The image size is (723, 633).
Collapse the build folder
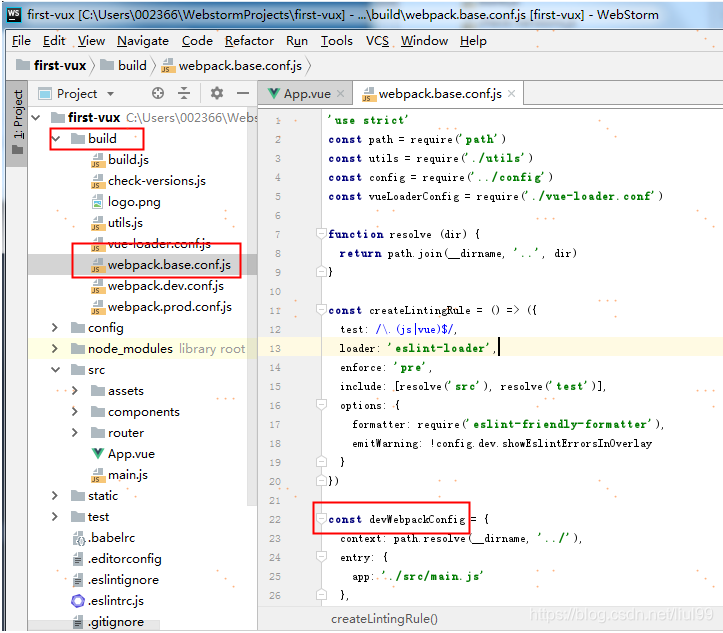click(x=56, y=138)
